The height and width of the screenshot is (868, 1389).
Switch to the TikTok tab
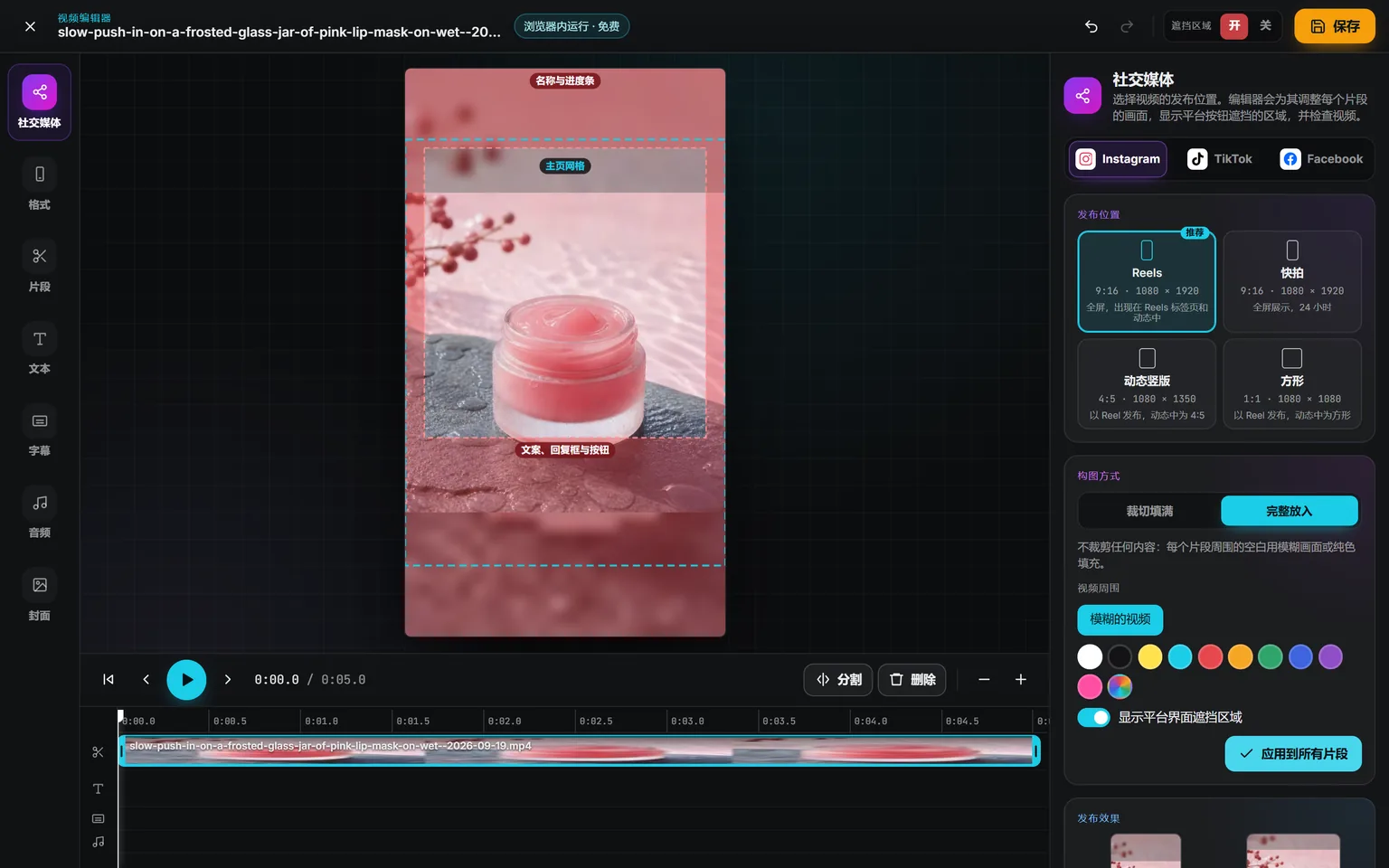point(1220,159)
